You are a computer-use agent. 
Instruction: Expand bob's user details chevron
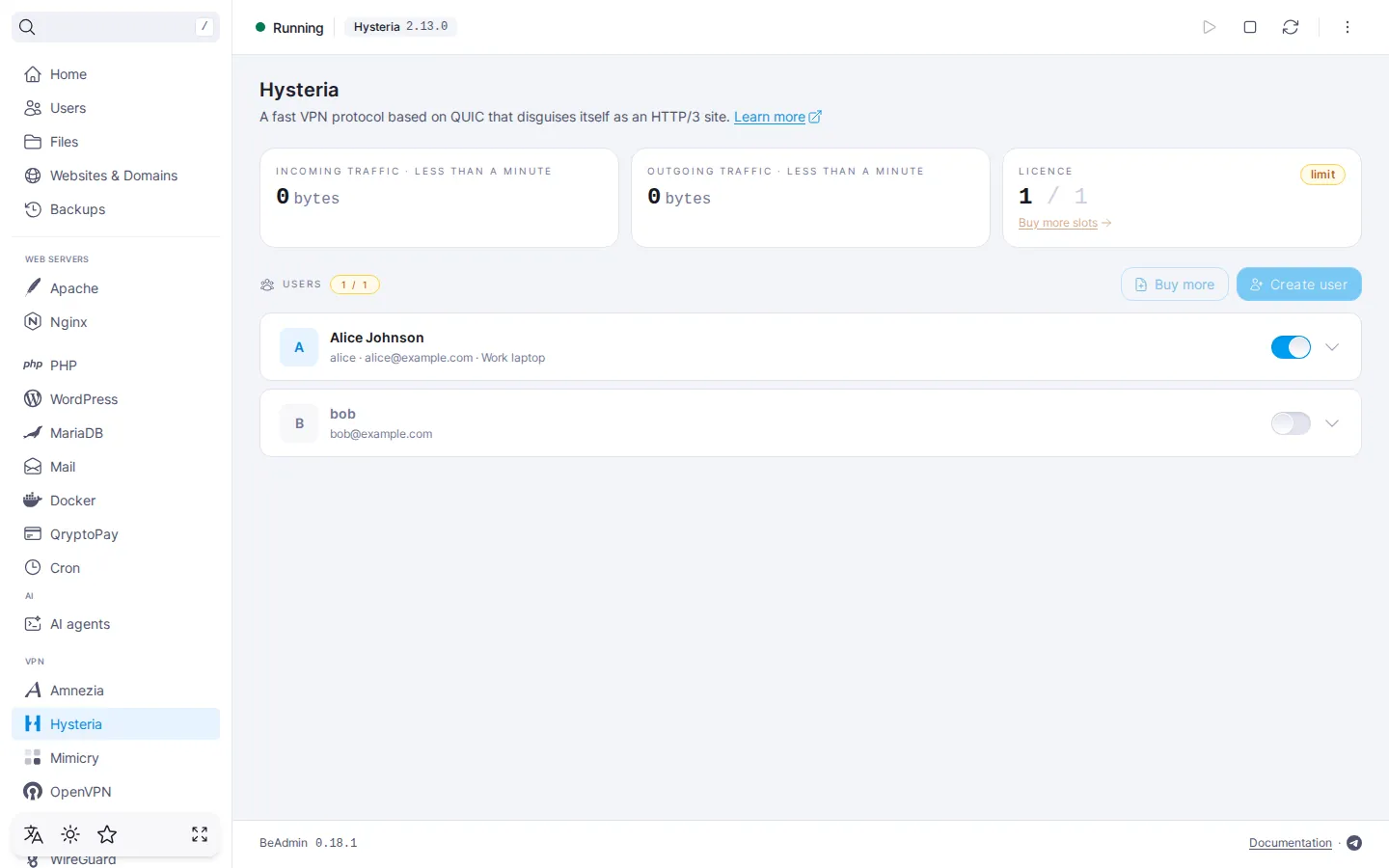(x=1332, y=423)
